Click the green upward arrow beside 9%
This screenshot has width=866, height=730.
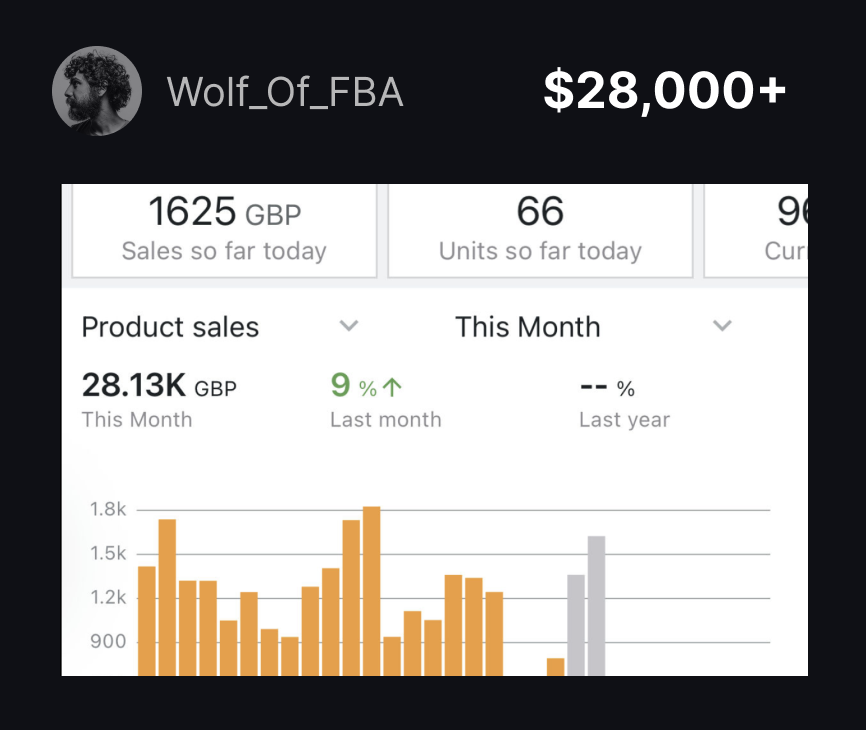[392, 387]
